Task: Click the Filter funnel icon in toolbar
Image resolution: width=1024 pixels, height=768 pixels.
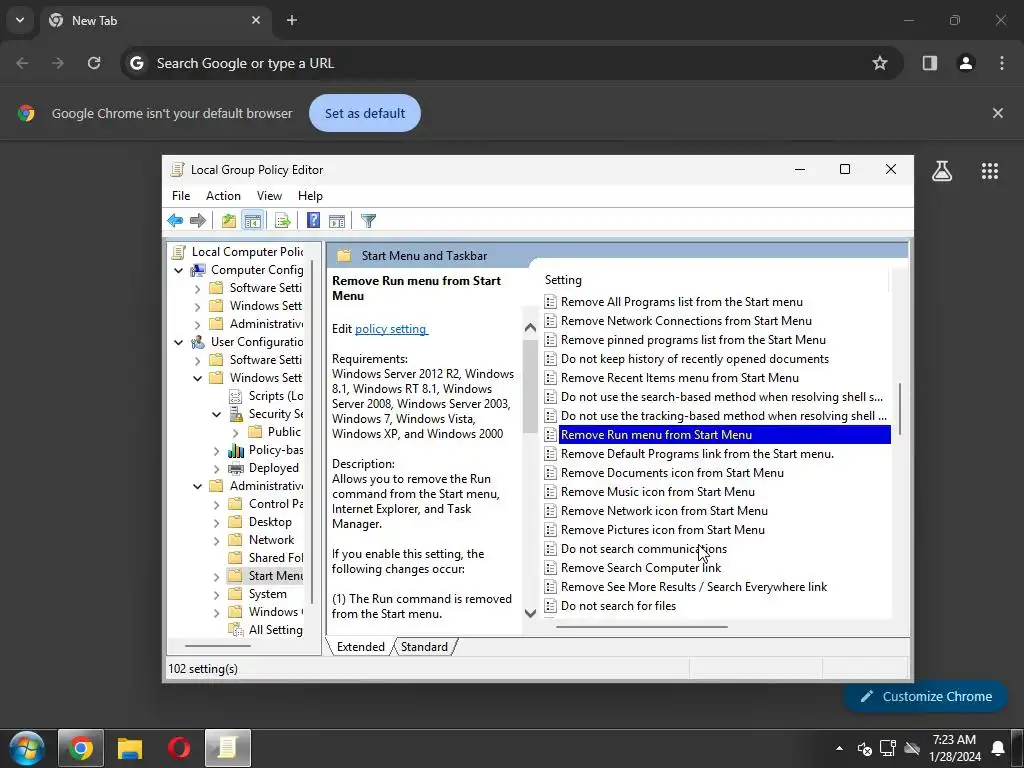Action: pyautogui.click(x=368, y=221)
